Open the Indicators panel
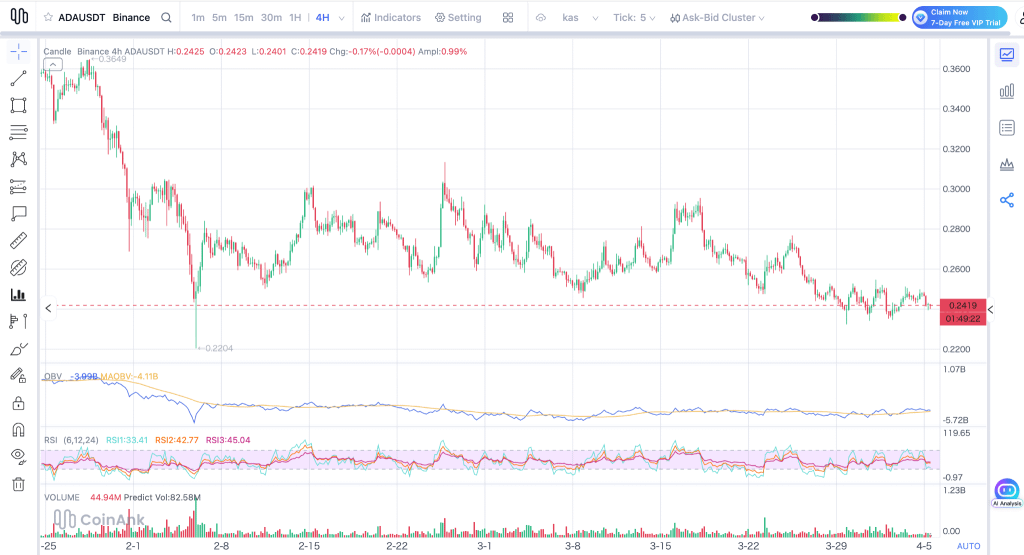The image size is (1024, 555). click(391, 18)
